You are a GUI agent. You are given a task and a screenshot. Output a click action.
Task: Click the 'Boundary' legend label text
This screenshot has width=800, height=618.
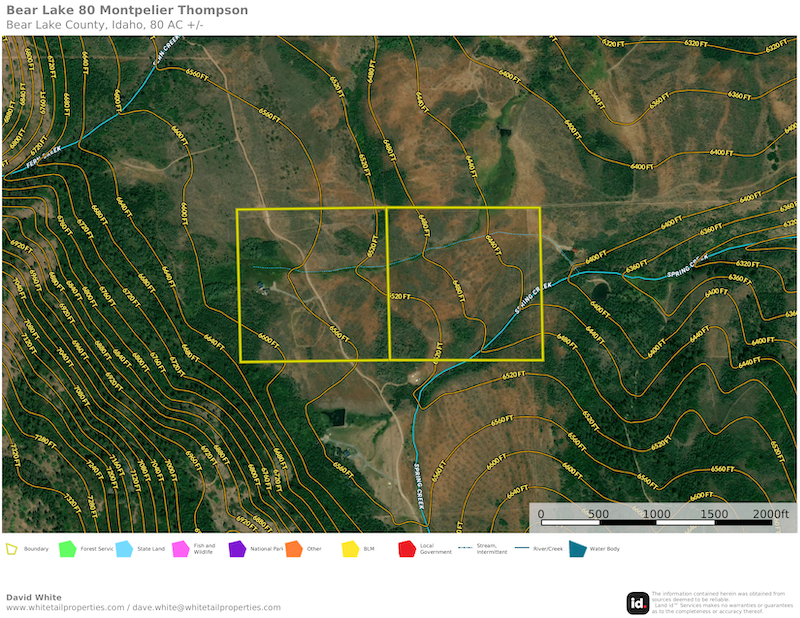36,549
